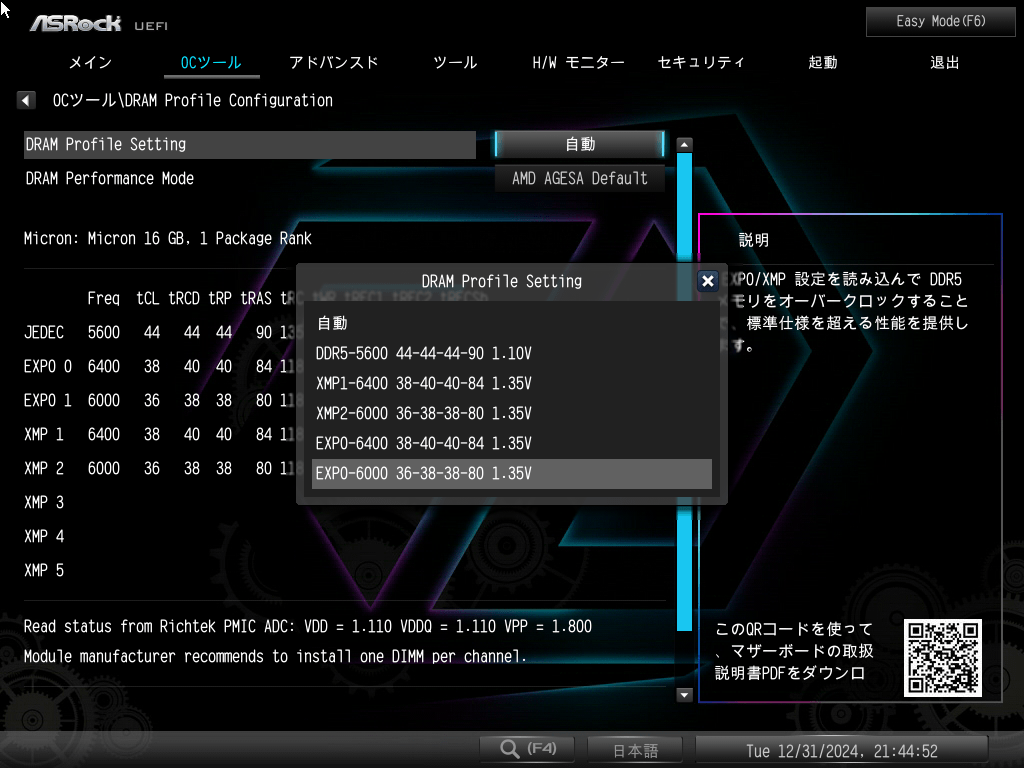Switch to the アドバンスド tab

[334, 63]
